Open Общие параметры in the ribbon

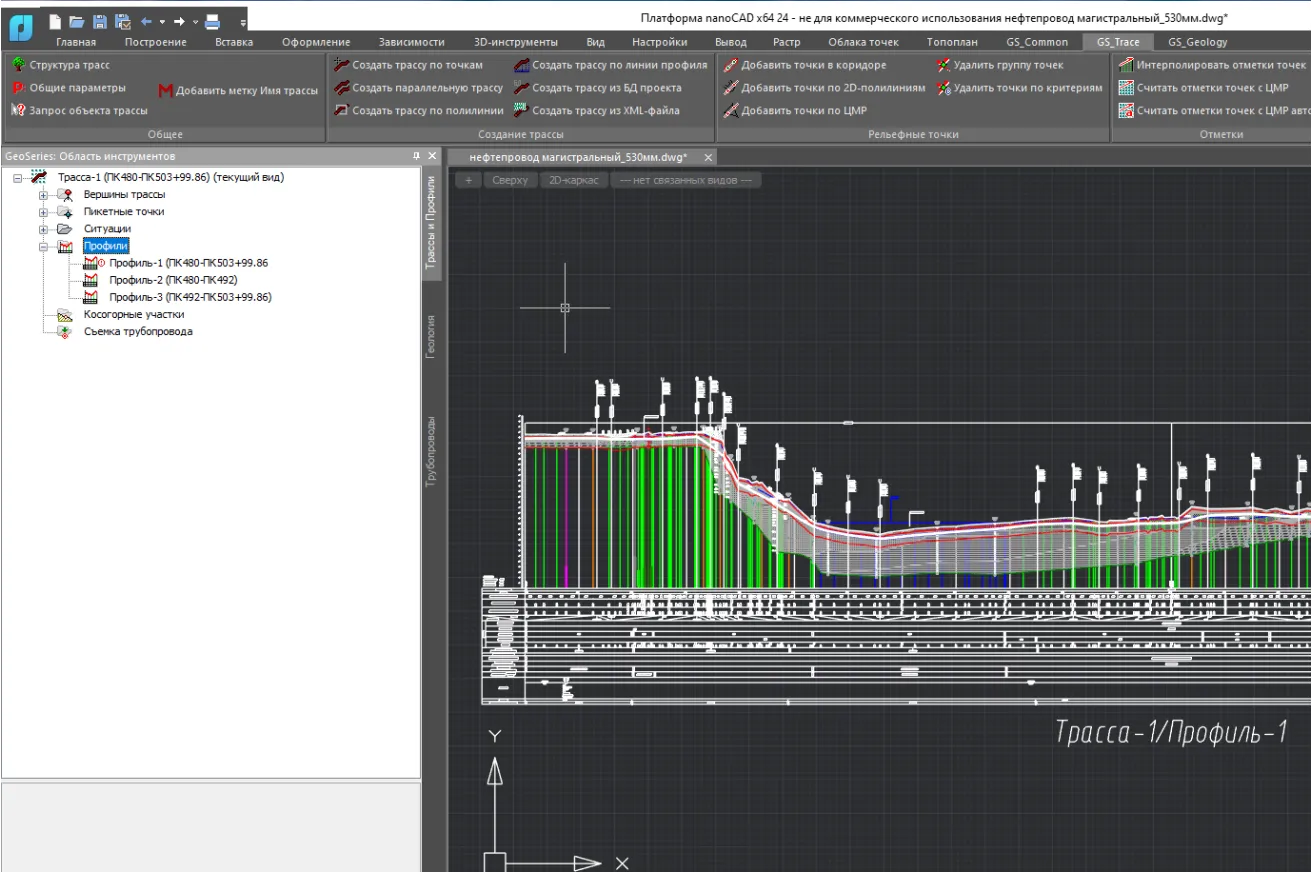[x=77, y=88]
